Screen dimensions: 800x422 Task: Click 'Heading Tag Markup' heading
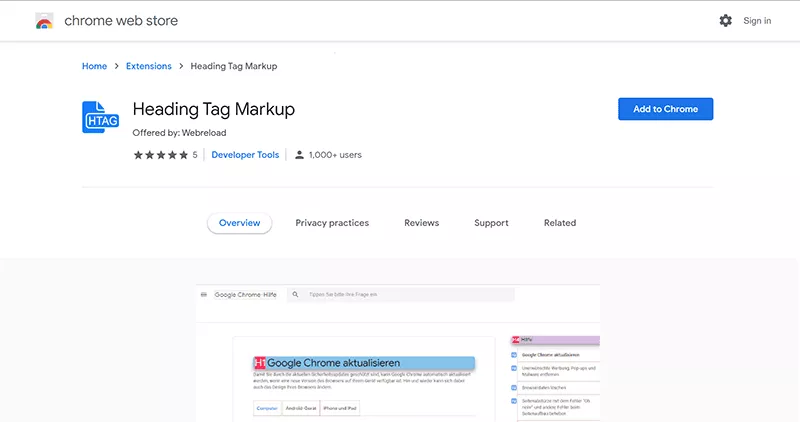click(x=214, y=109)
